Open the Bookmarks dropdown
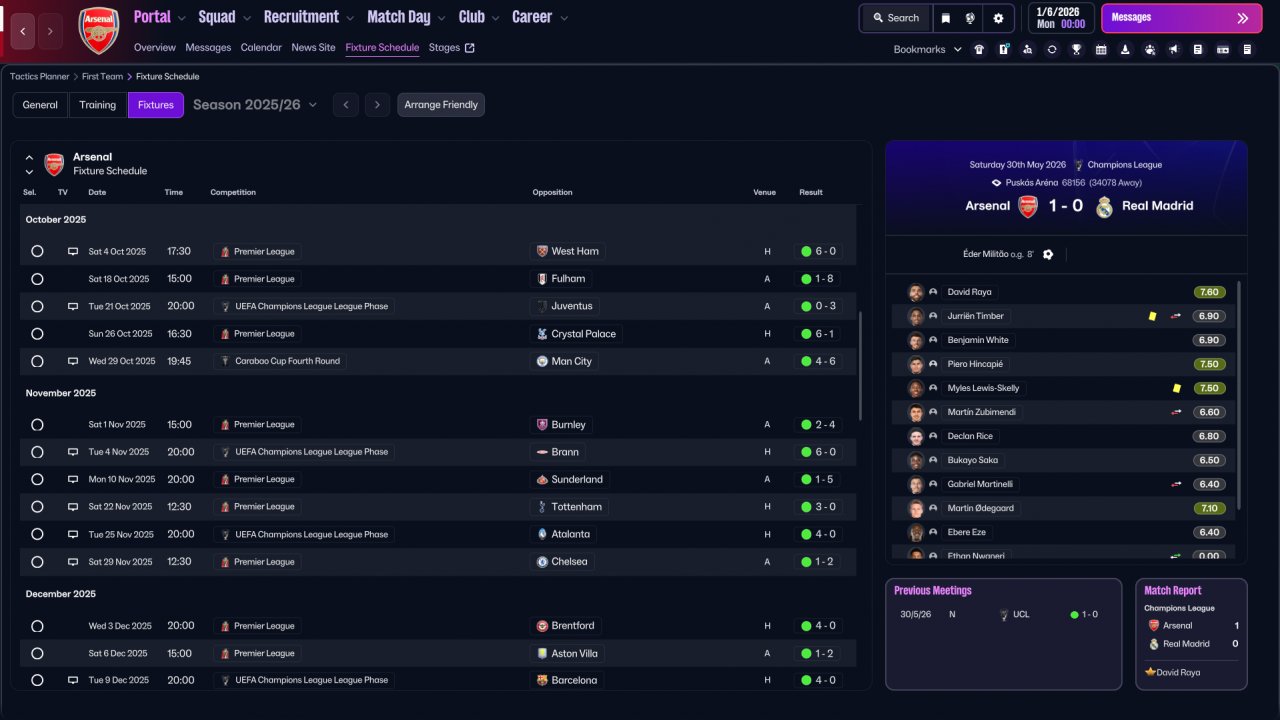 [928, 49]
